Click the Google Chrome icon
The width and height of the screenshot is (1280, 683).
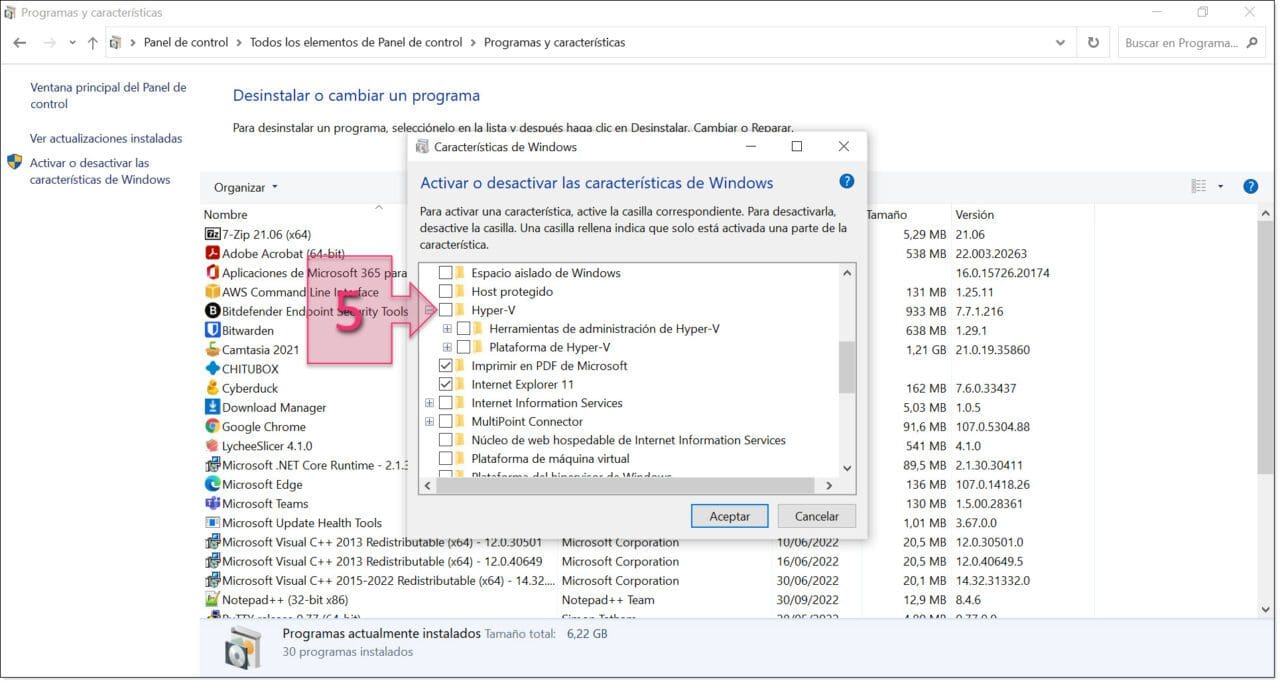pos(212,427)
